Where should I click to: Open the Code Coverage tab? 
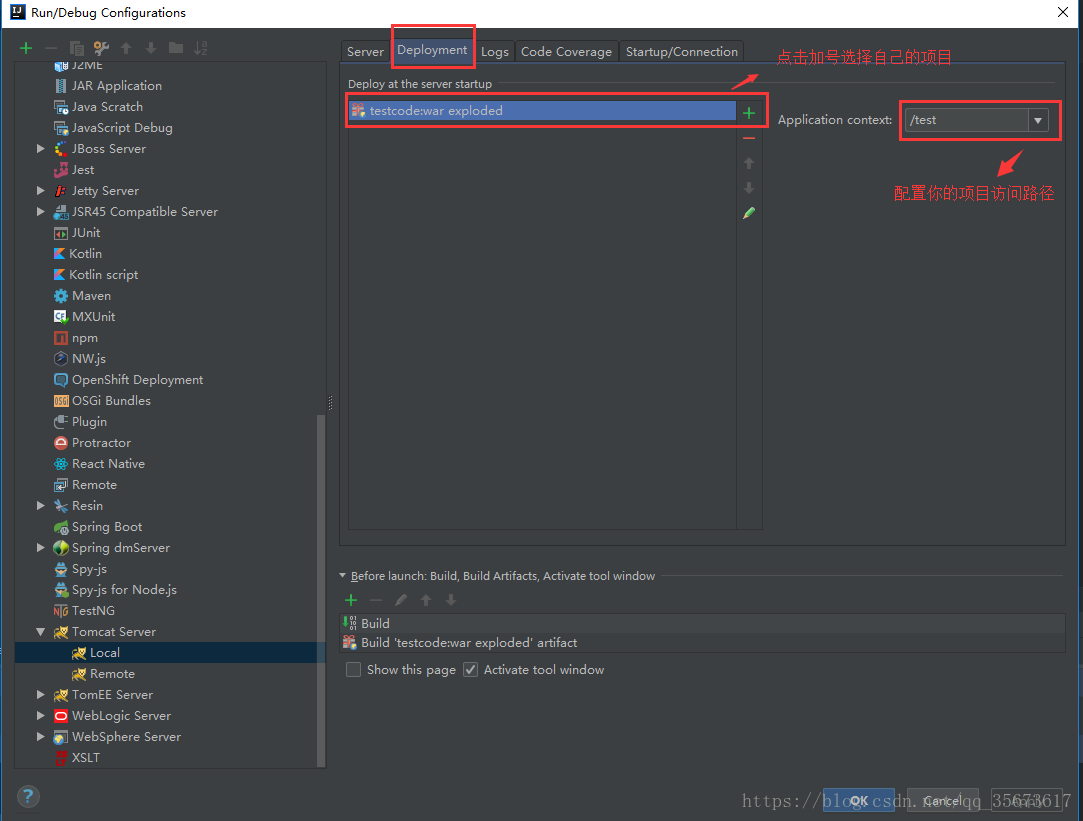pyautogui.click(x=566, y=52)
